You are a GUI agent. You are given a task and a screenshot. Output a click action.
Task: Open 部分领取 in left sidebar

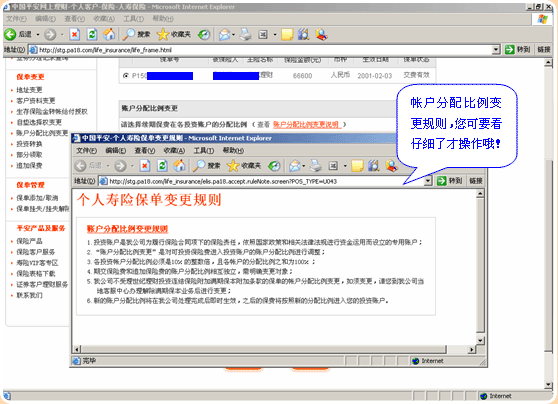(29, 154)
